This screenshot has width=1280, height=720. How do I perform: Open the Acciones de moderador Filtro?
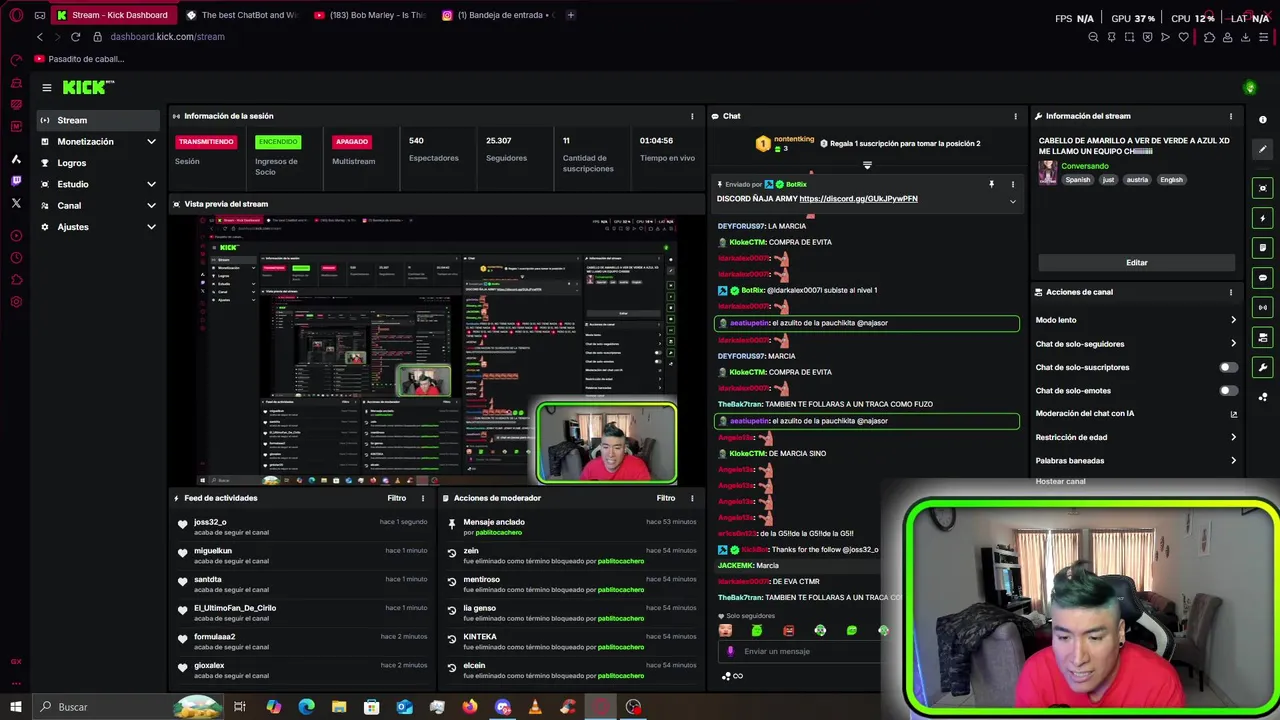pos(666,498)
